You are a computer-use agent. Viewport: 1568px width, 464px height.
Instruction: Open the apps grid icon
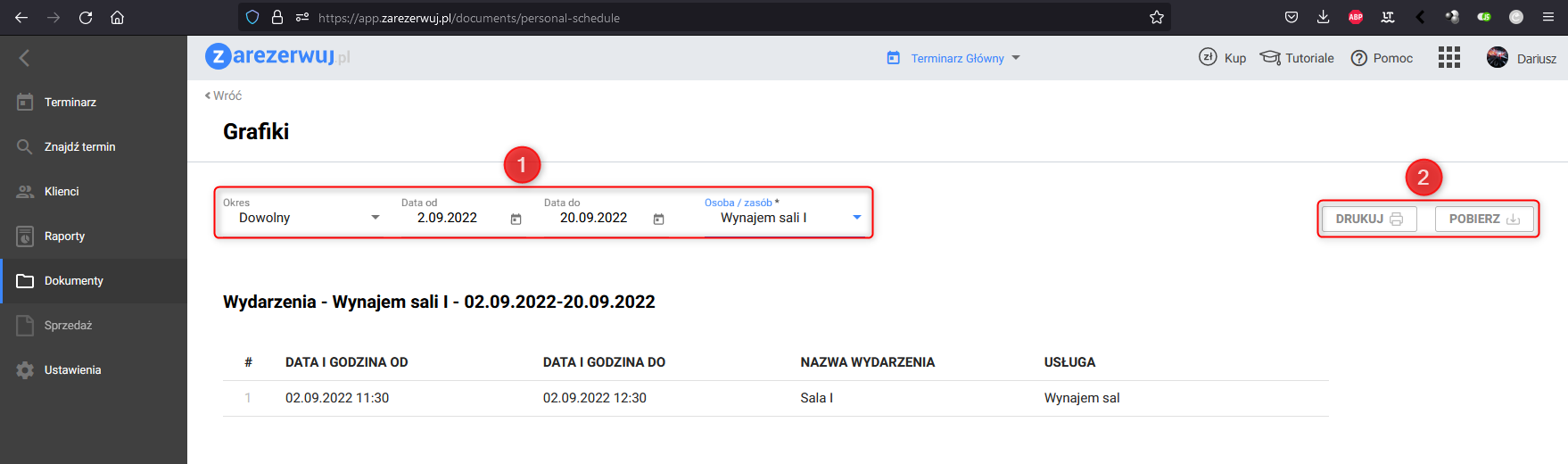coord(1448,58)
